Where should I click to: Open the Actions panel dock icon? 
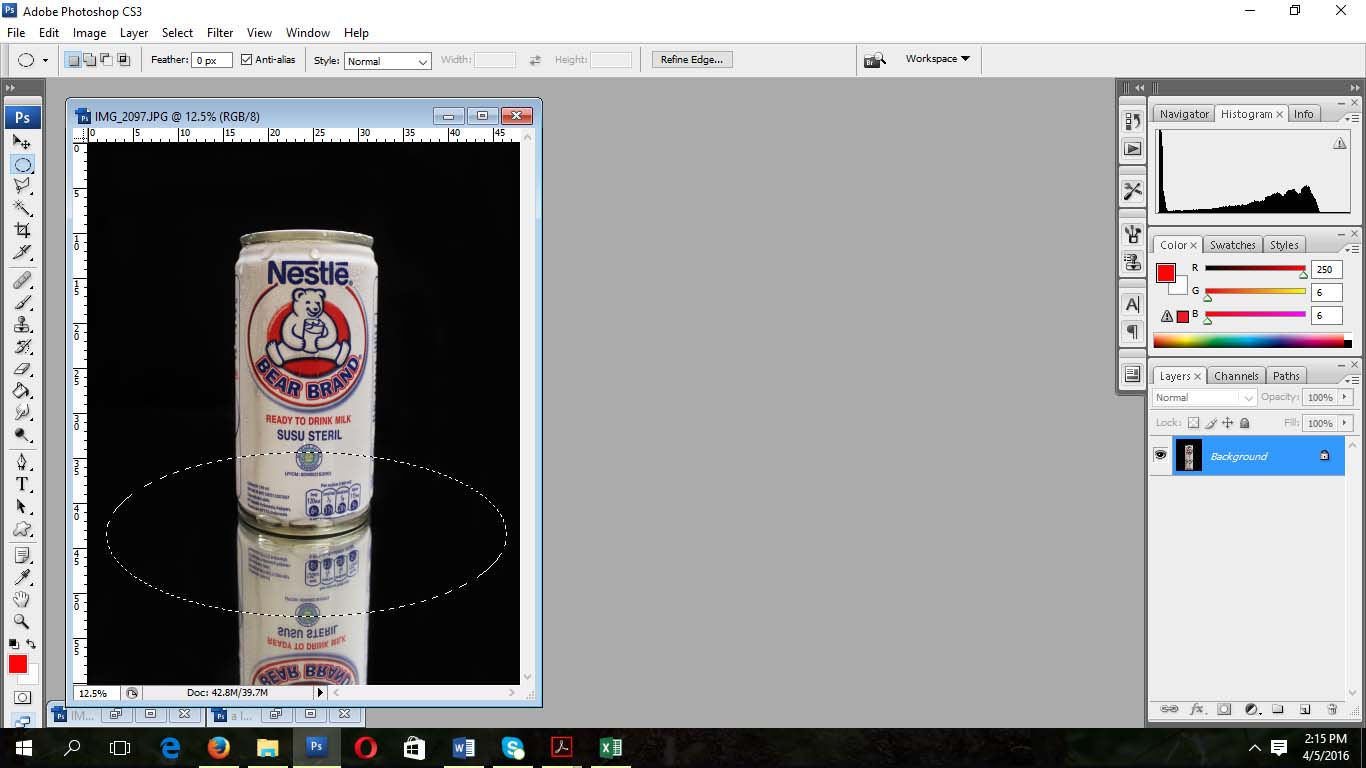point(1132,148)
